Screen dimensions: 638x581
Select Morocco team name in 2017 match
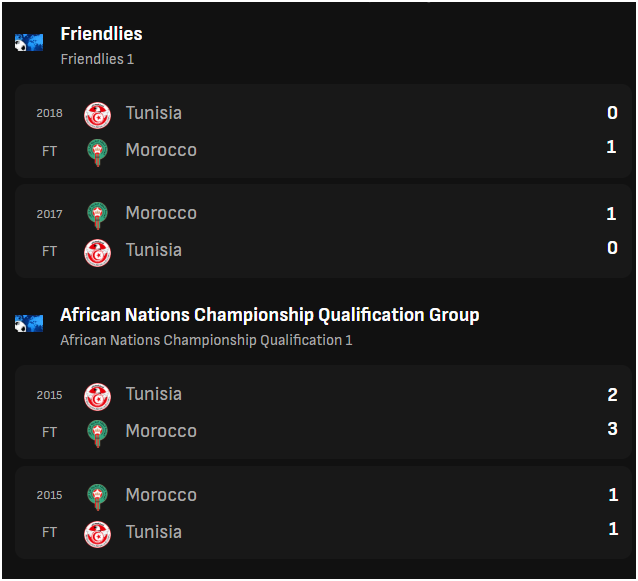click(x=161, y=213)
